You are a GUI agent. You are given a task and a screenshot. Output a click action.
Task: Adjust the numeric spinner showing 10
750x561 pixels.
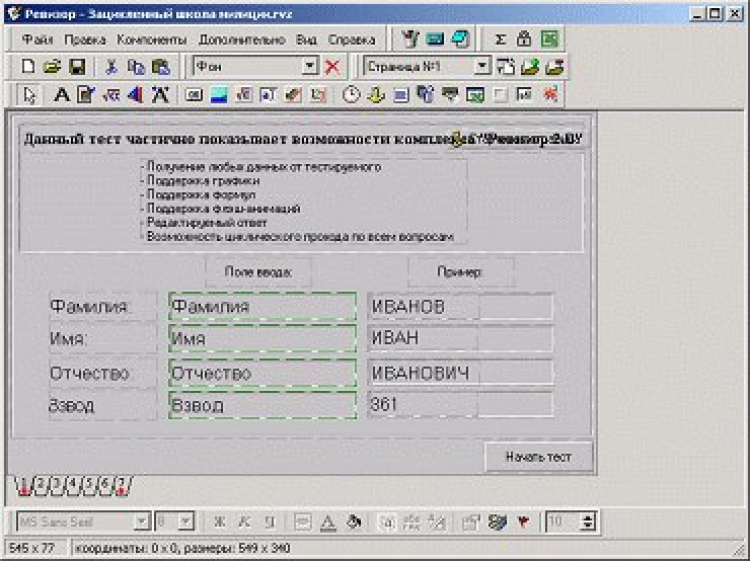coord(587,522)
